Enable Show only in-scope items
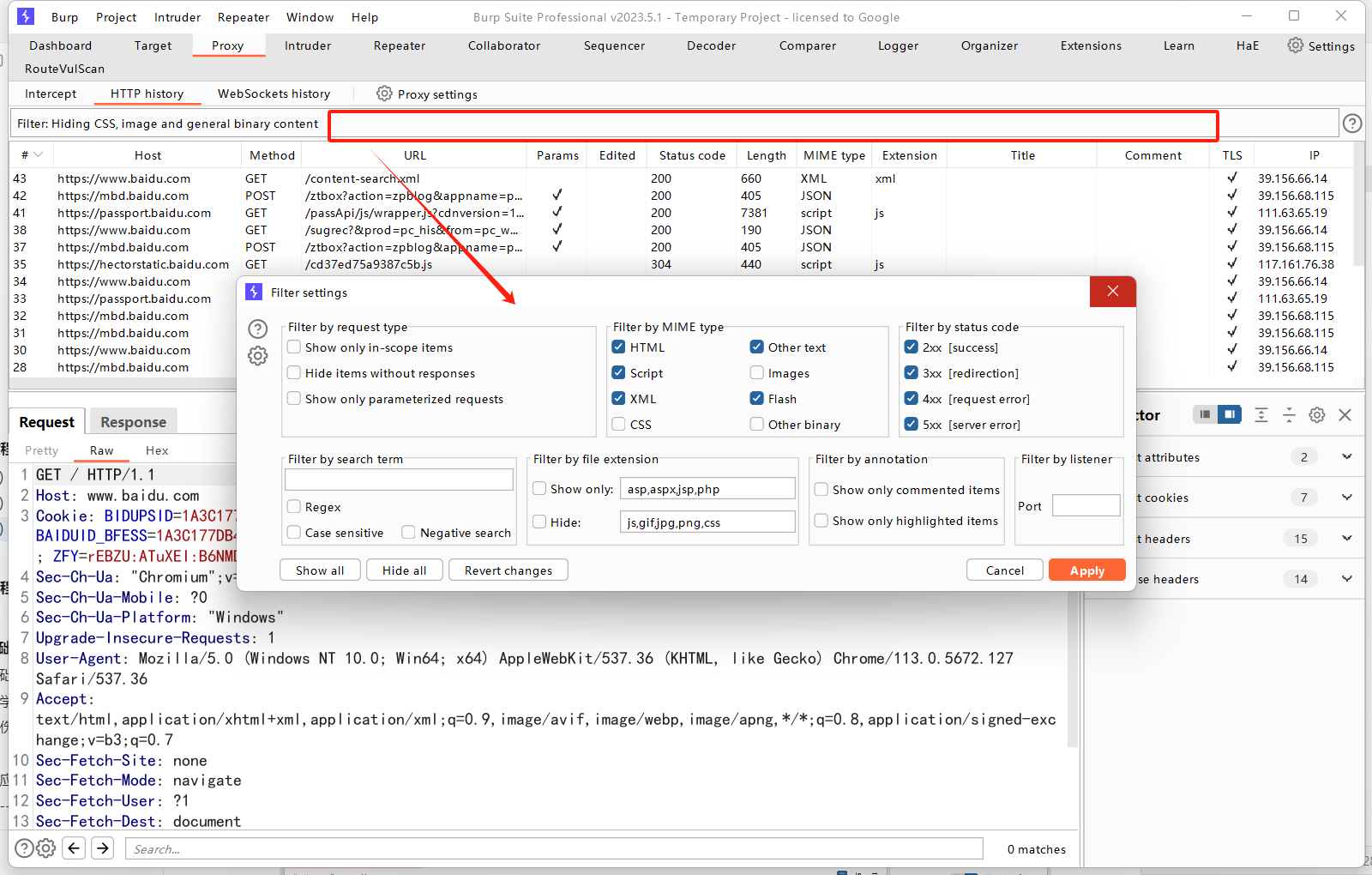 click(x=294, y=347)
